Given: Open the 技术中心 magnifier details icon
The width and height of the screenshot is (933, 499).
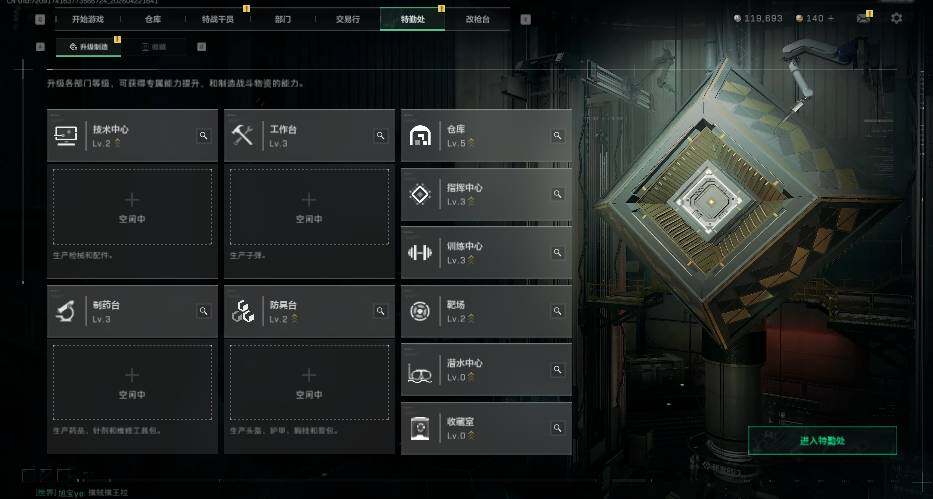Looking at the screenshot, I should [203, 136].
